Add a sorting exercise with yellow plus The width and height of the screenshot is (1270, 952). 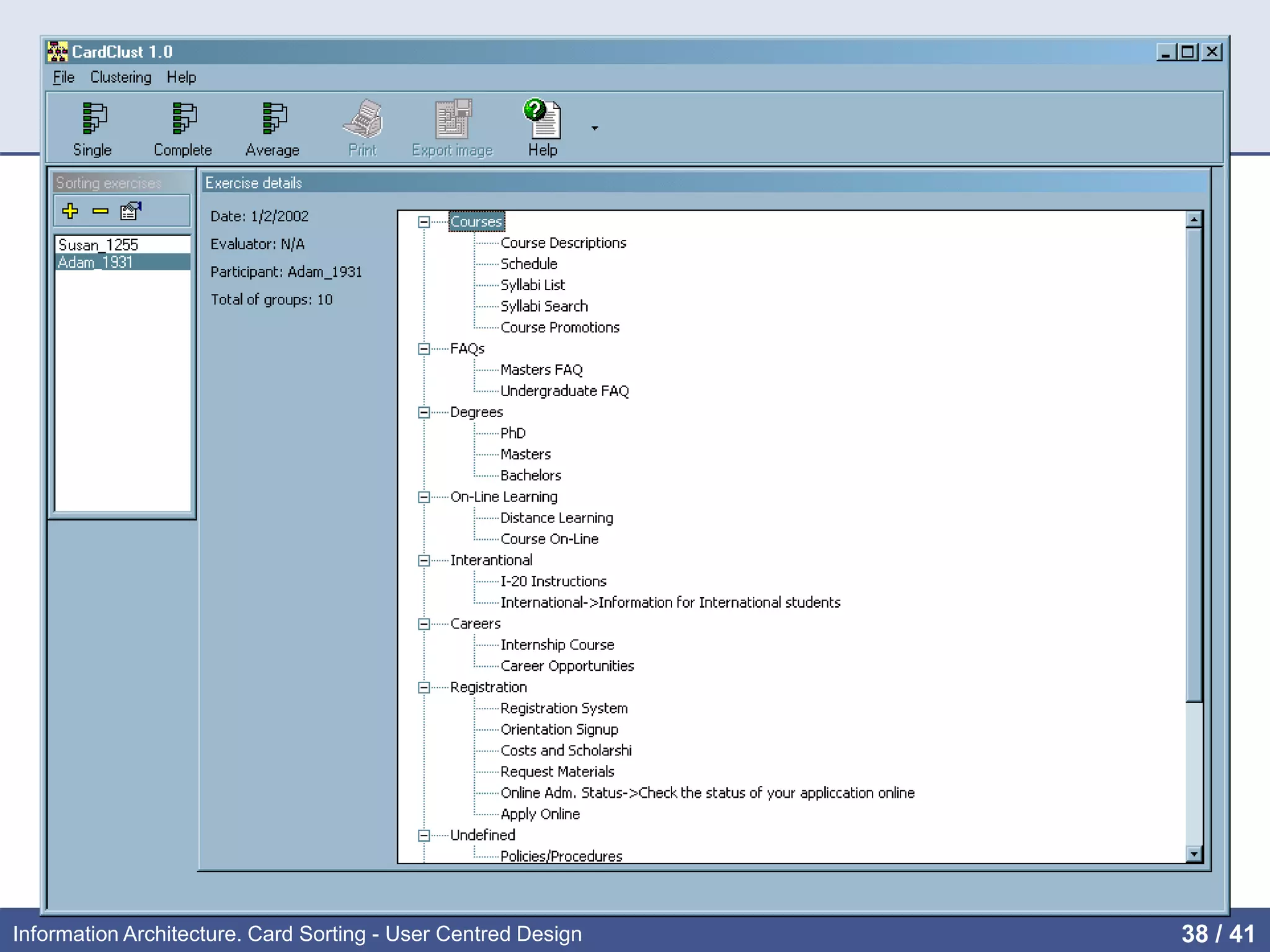(70, 211)
